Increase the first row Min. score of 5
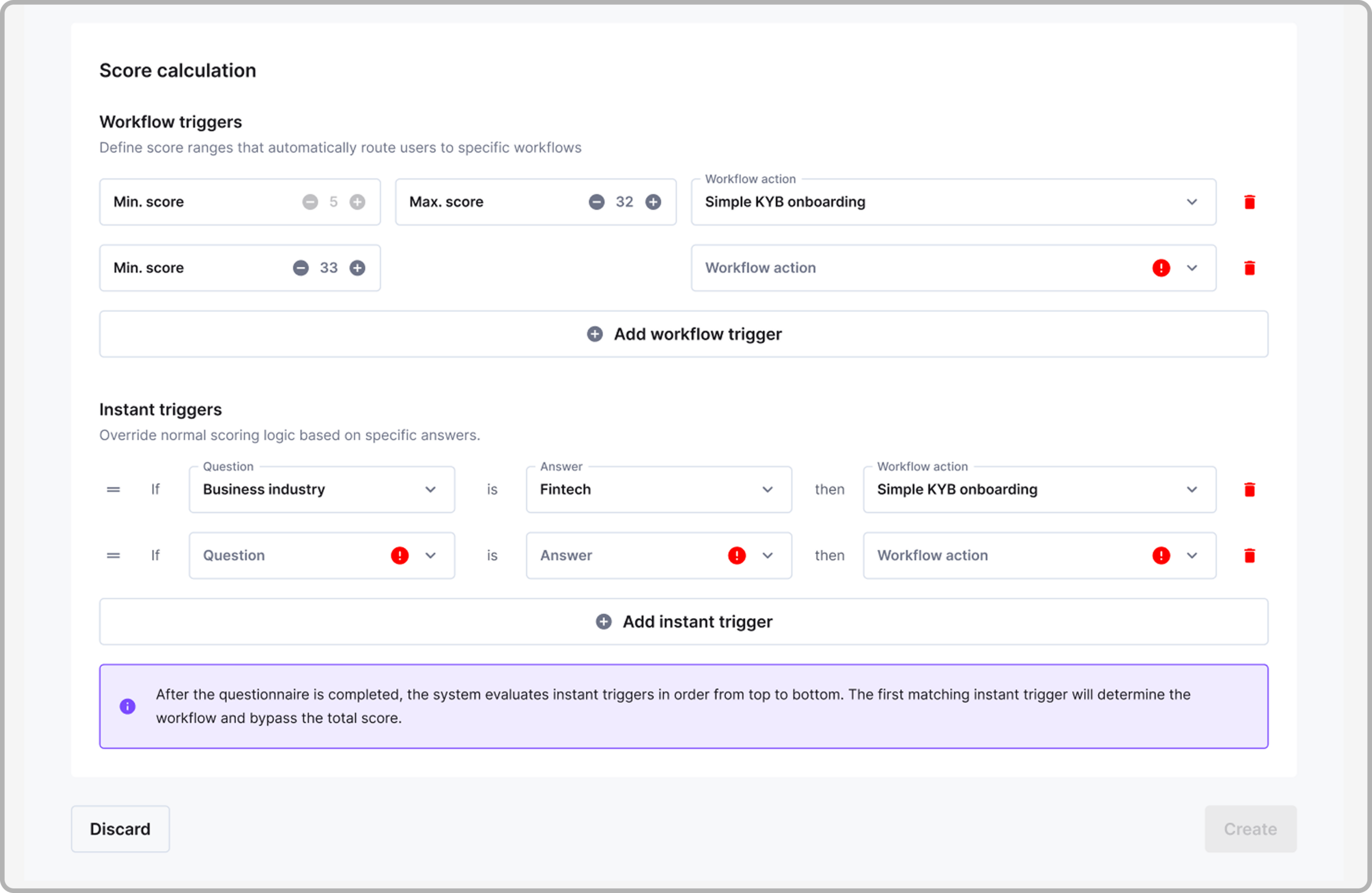This screenshot has width=1372, height=893. 357,202
